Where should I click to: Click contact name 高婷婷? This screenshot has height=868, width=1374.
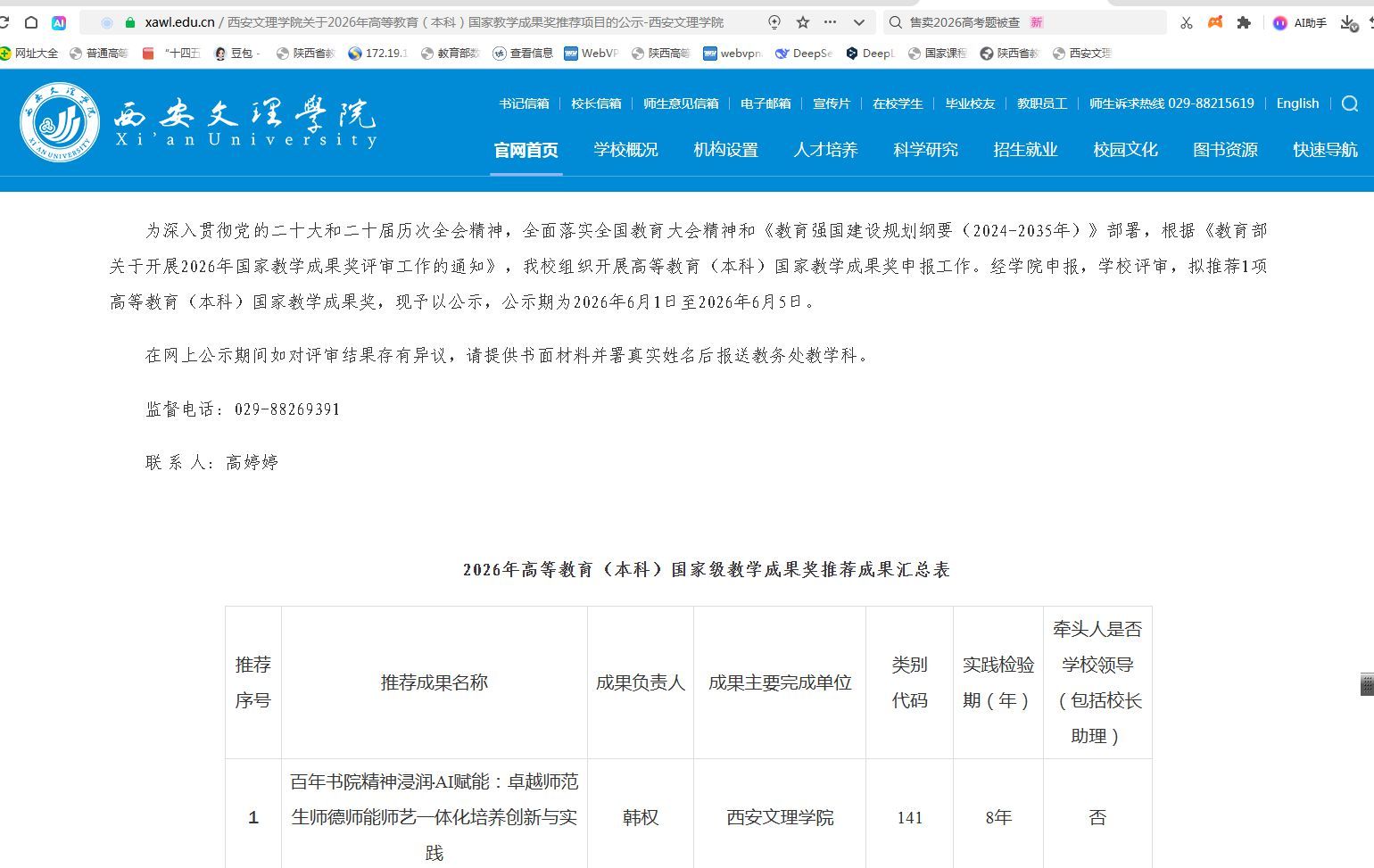[252, 463]
